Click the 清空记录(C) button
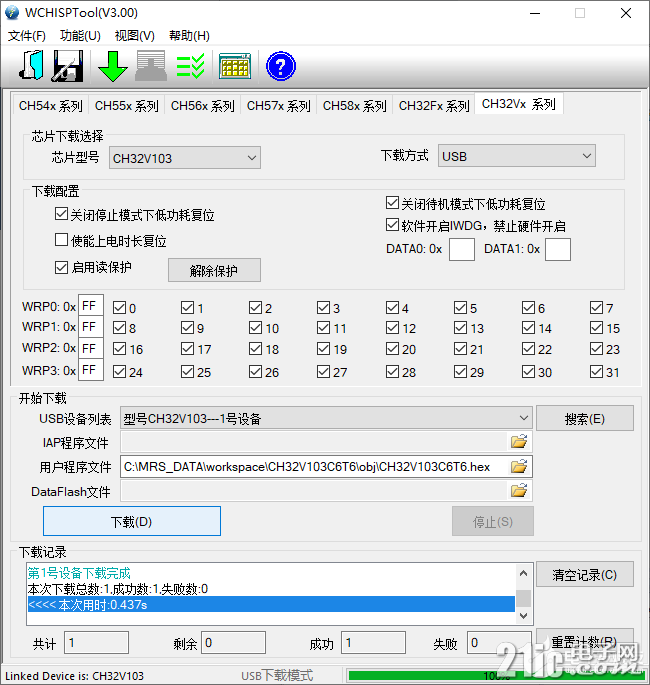Image resolution: width=650 pixels, height=685 pixels. tap(584, 574)
